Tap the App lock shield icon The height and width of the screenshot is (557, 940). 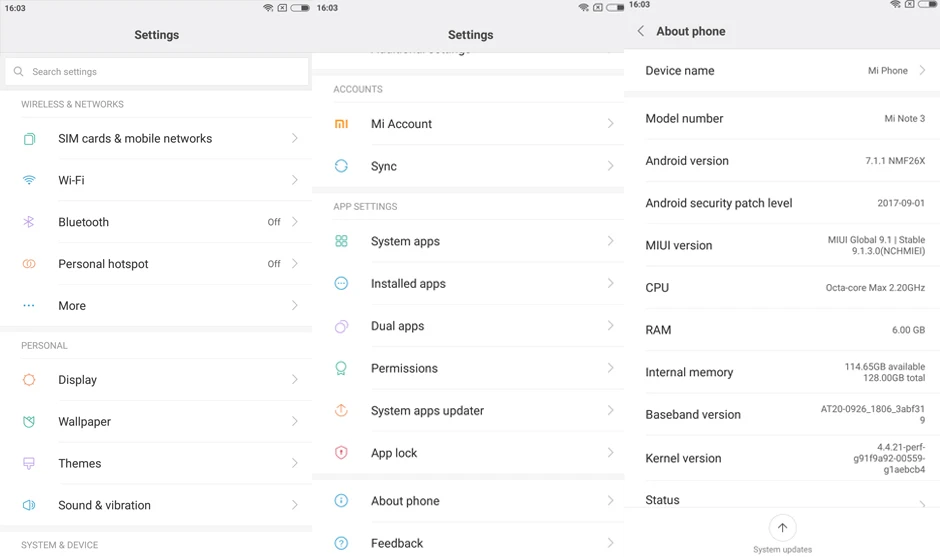(x=341, y=453)
